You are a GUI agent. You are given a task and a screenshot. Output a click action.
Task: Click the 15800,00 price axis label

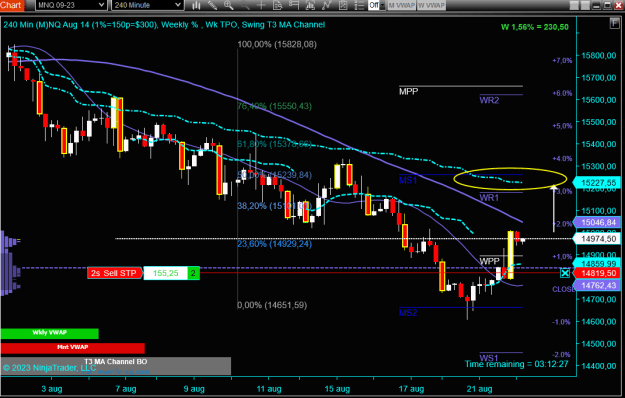click(599, 56)
